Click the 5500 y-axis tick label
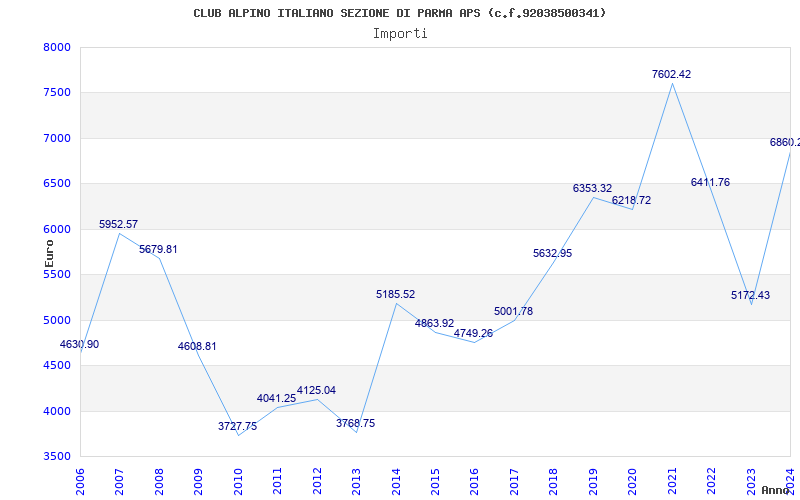The width and height of the screenshot is (800, 500). 57,274
